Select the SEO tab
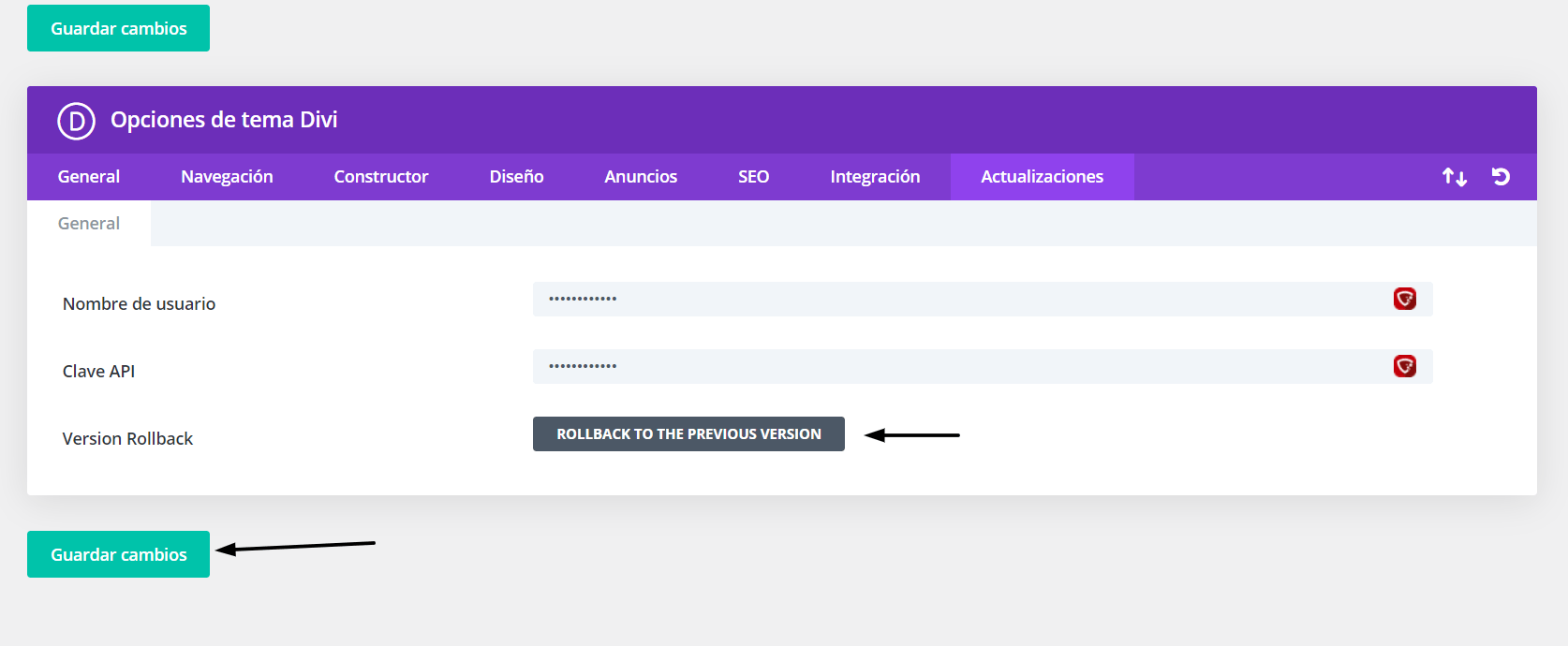 (753, 177)
